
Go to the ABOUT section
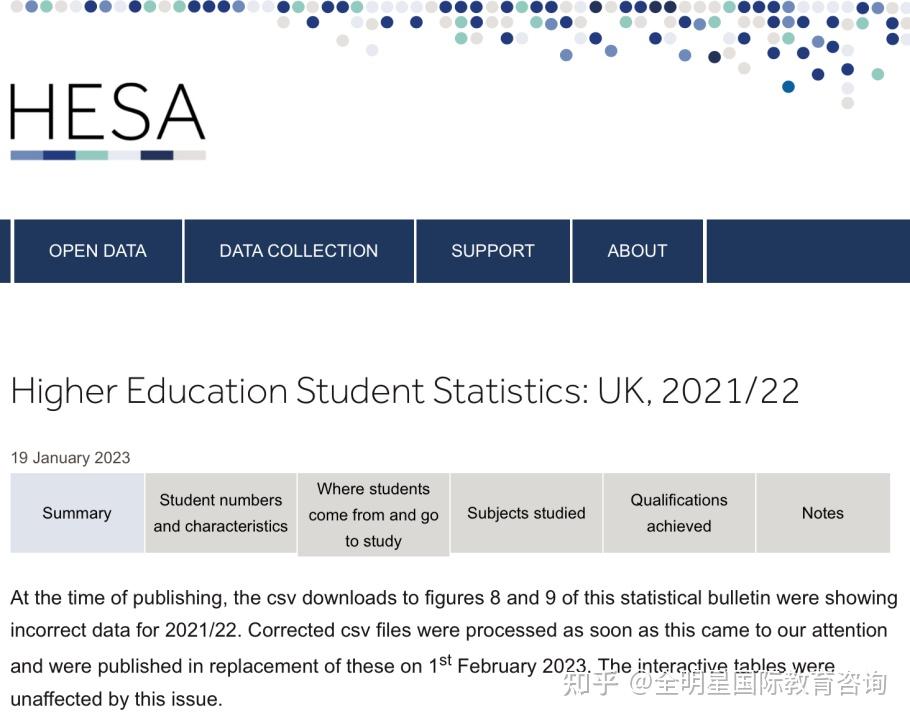tap(637, 251)
